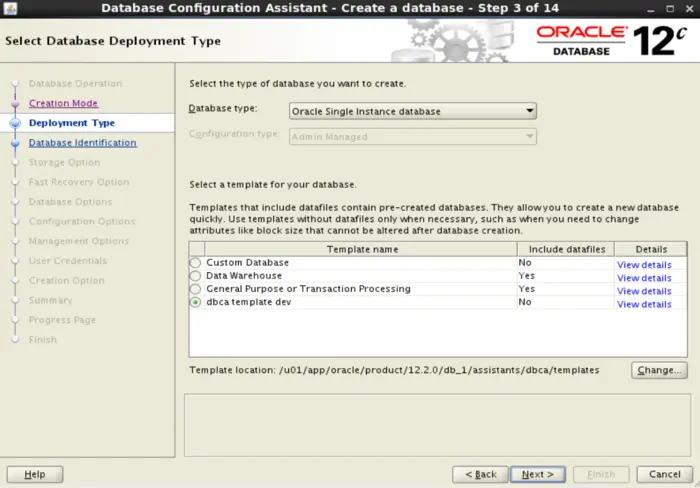Go to Creation Mode step

click(63, 103)
